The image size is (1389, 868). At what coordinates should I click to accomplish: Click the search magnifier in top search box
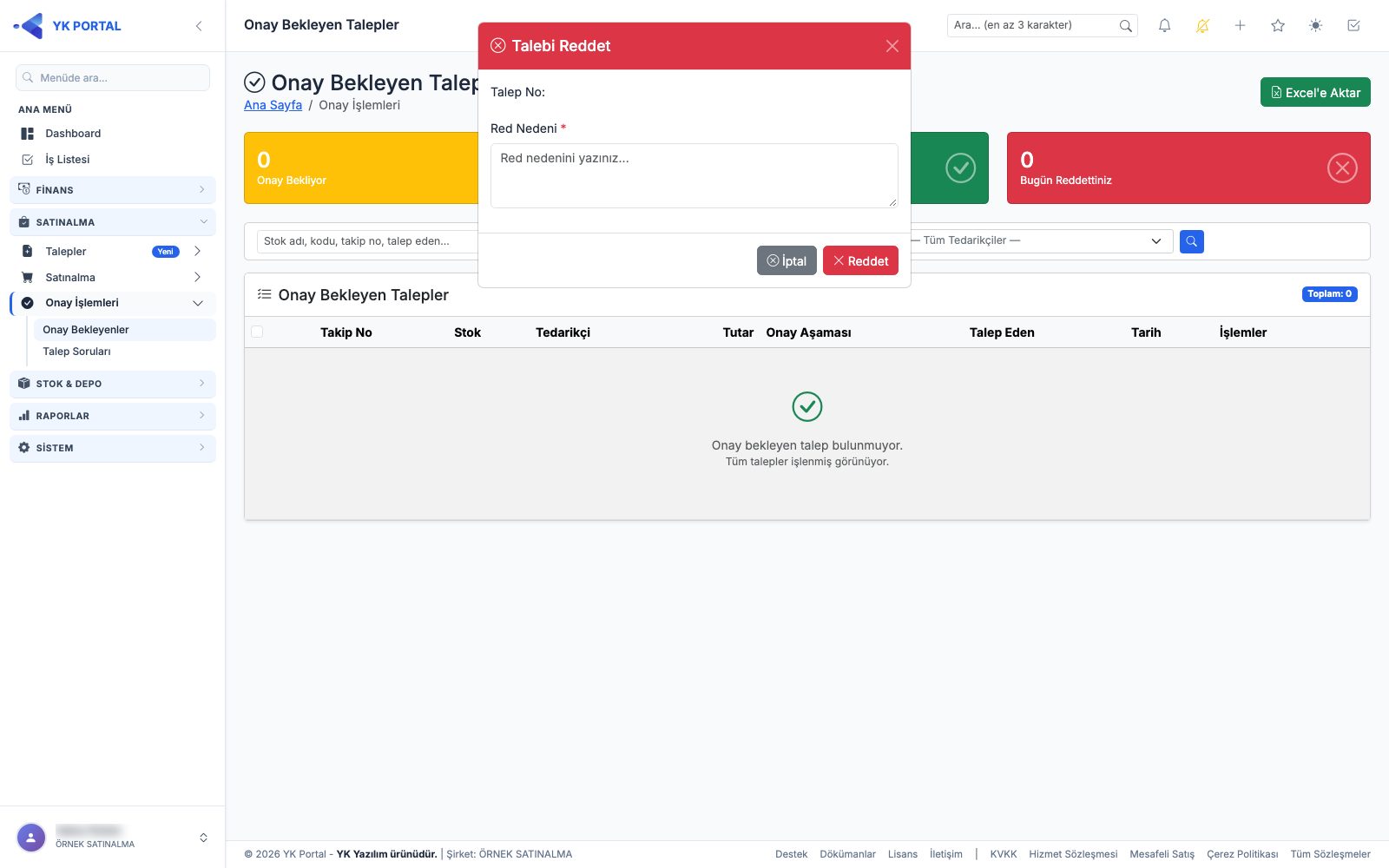tap(1126, 26)
